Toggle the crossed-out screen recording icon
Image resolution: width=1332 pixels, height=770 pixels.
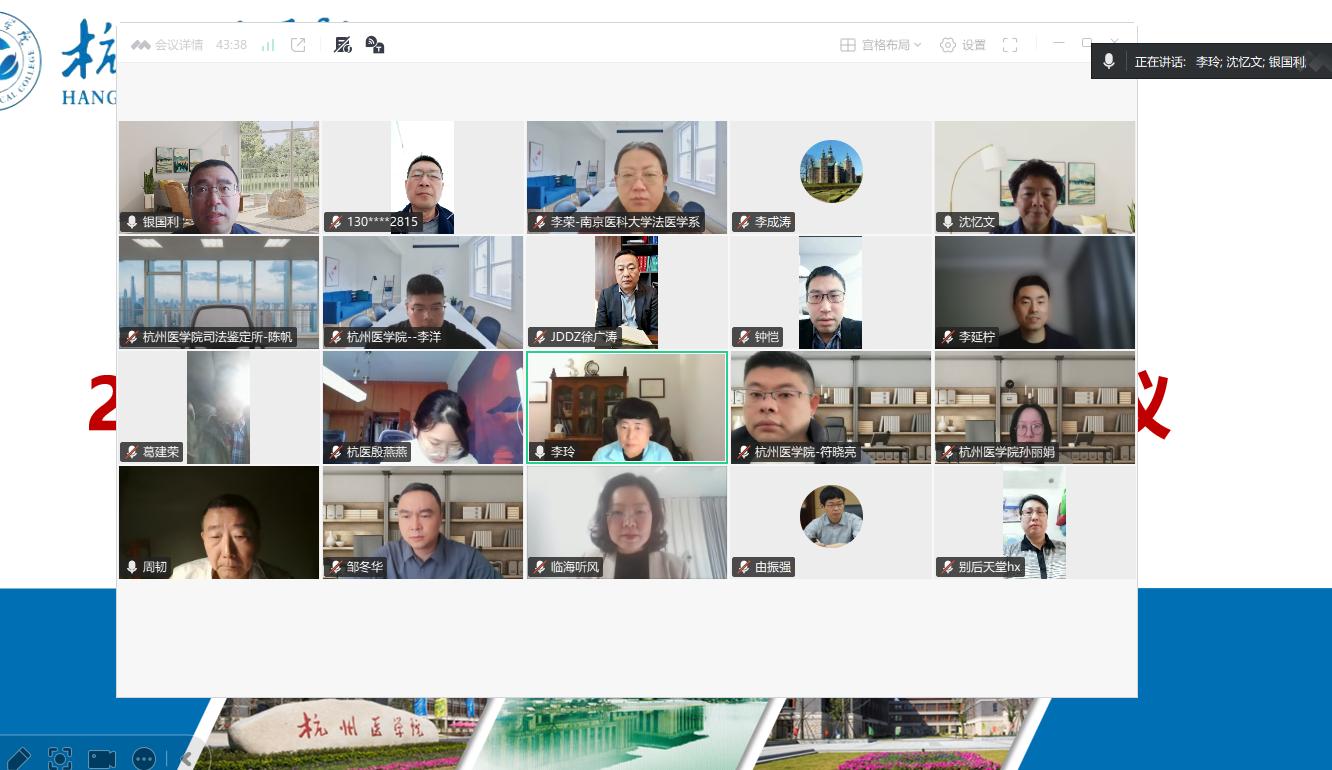click(x=343, y=45)
